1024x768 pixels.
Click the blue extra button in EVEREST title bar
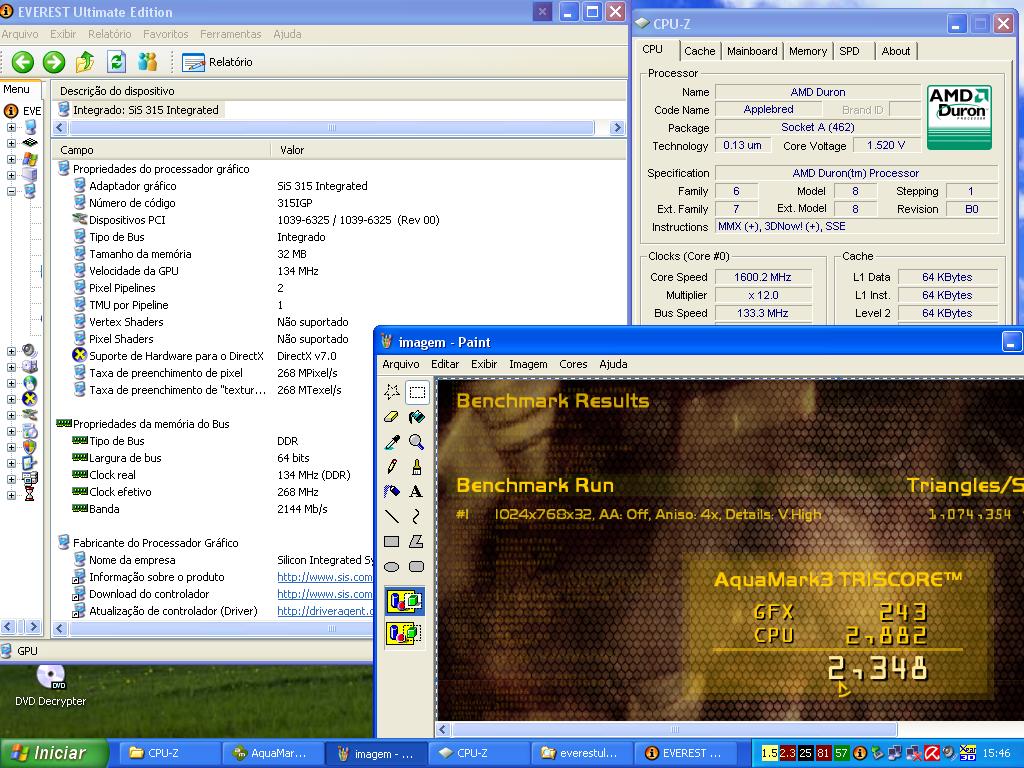(x=542, y=11)
